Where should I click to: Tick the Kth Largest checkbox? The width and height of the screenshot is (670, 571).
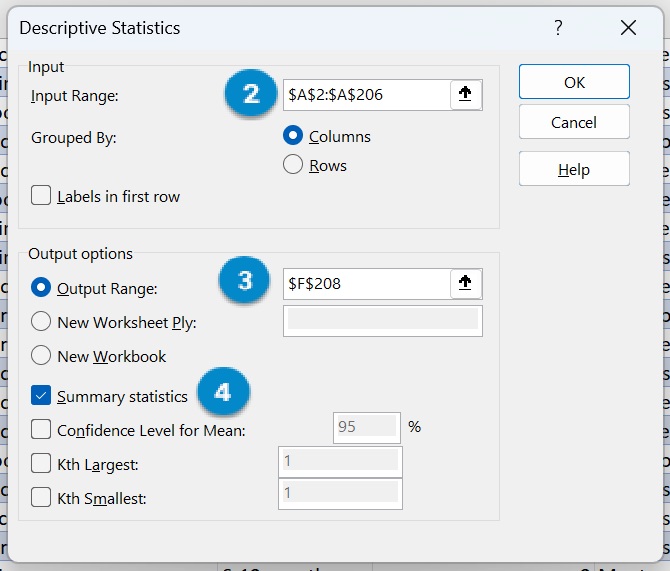coord(41,463)
